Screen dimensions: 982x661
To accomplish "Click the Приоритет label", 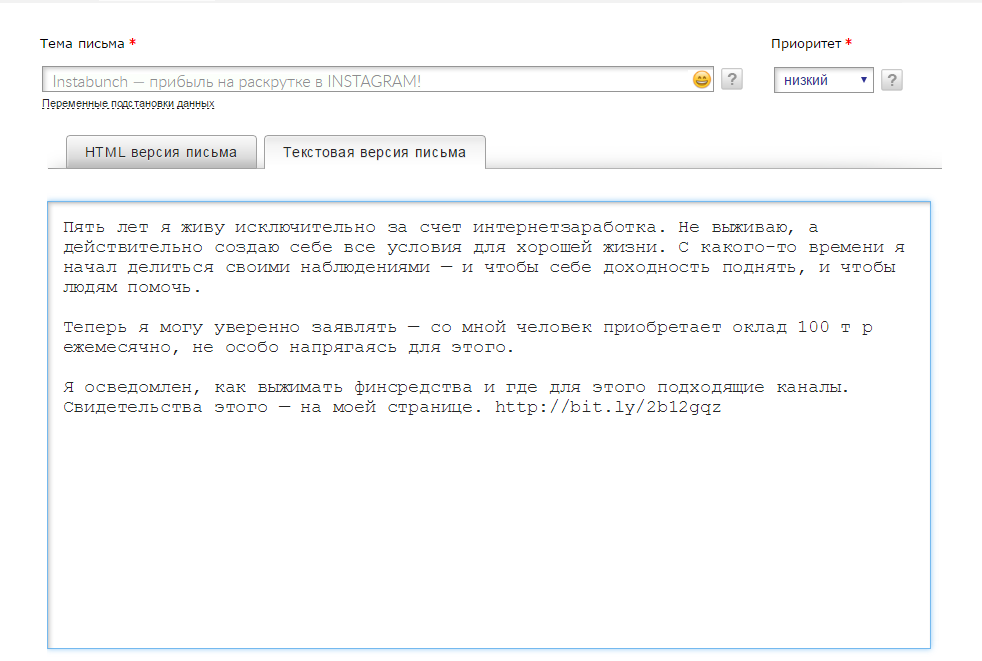I will tap(806, 44).
